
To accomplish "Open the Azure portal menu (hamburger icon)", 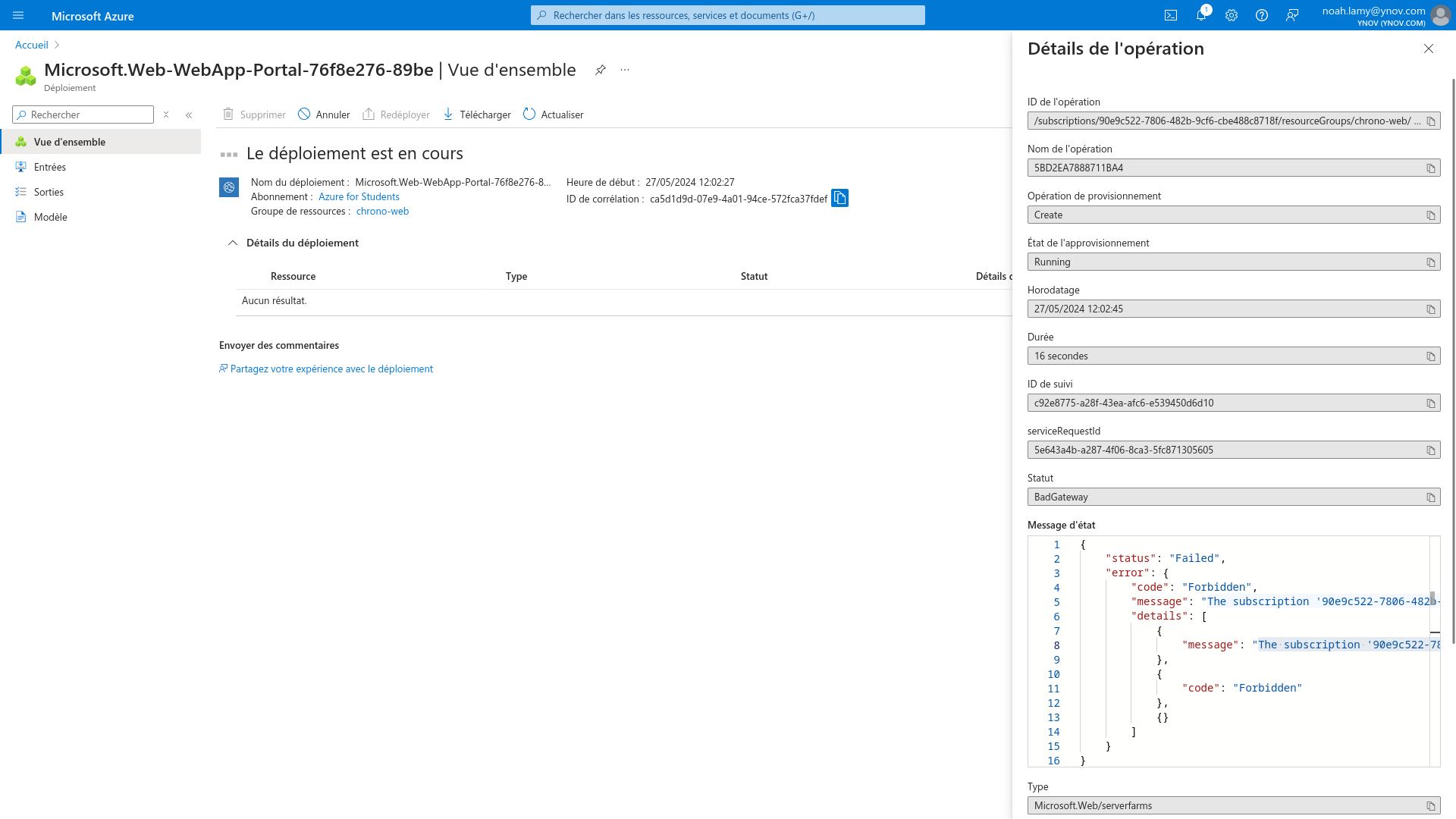I will 18,15.
